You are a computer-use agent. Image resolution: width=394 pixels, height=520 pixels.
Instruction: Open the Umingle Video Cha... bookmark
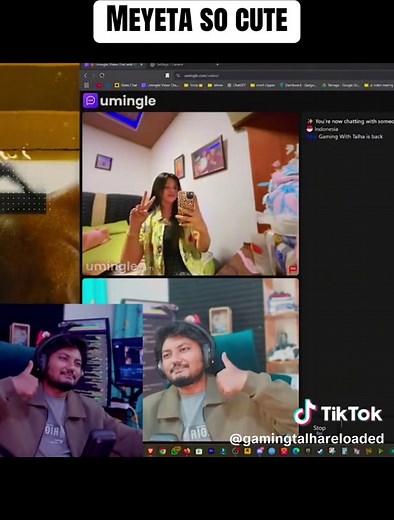161,85
